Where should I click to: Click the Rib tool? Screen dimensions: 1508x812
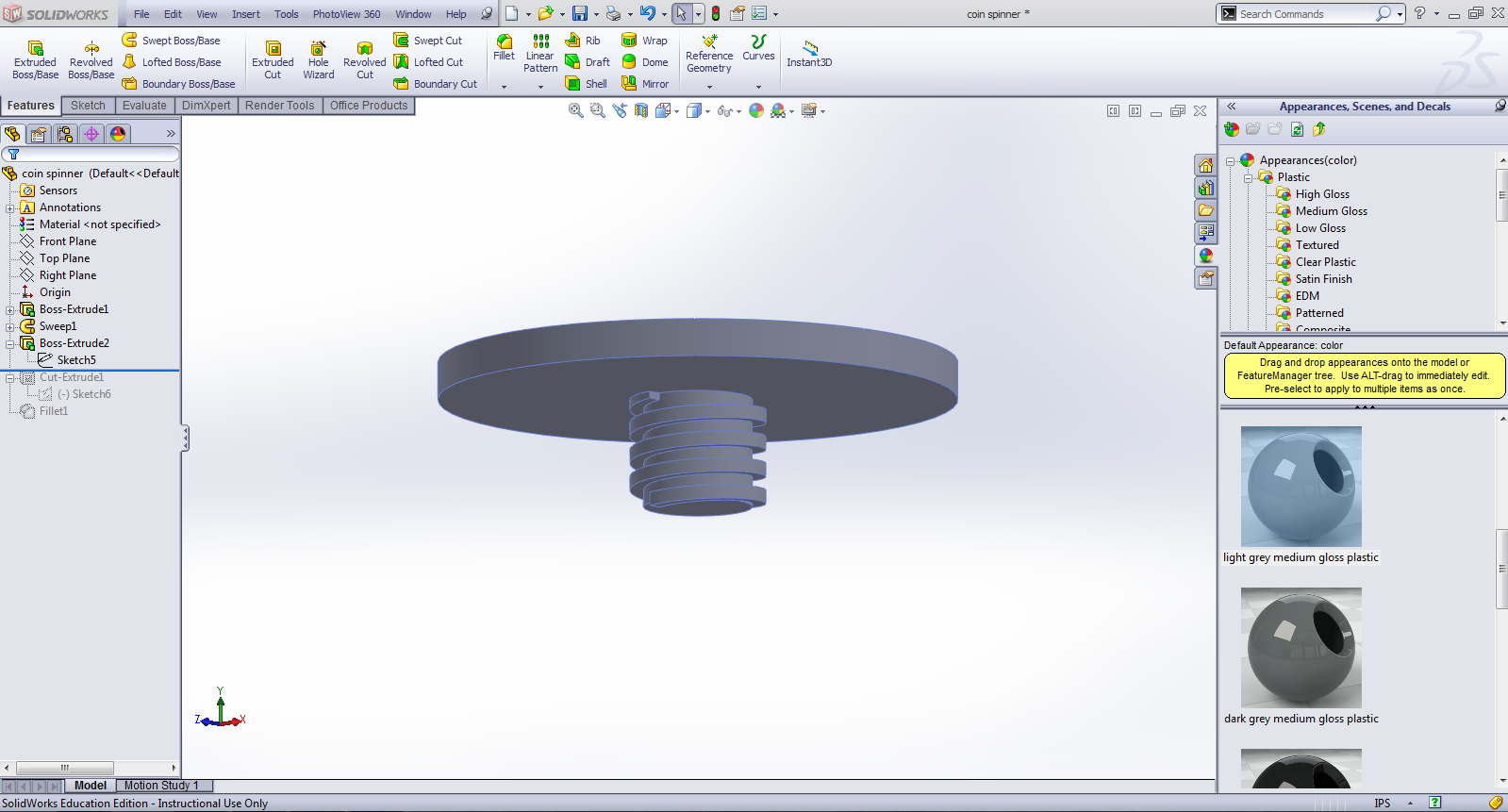click(583, 41)
